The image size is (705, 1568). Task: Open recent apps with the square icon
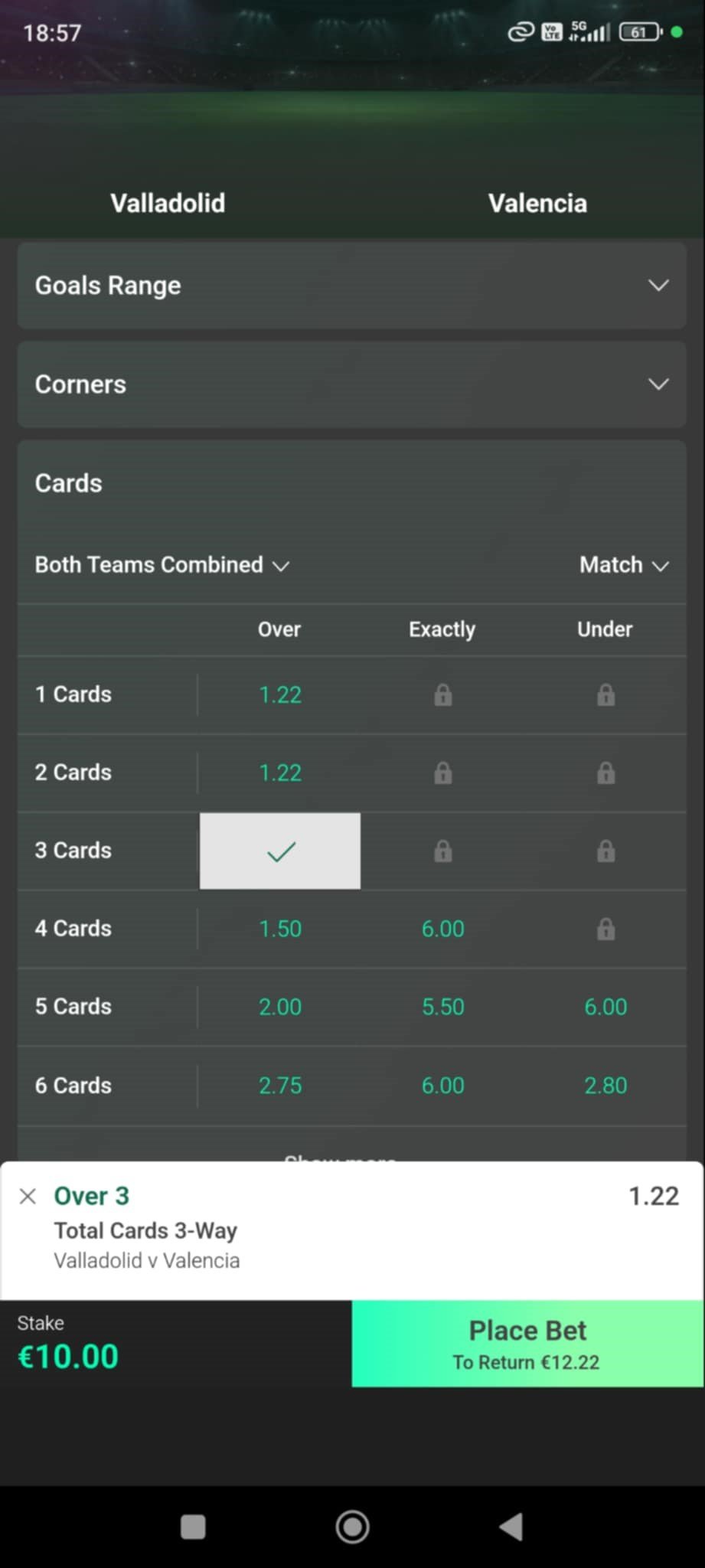(193, 1526)
